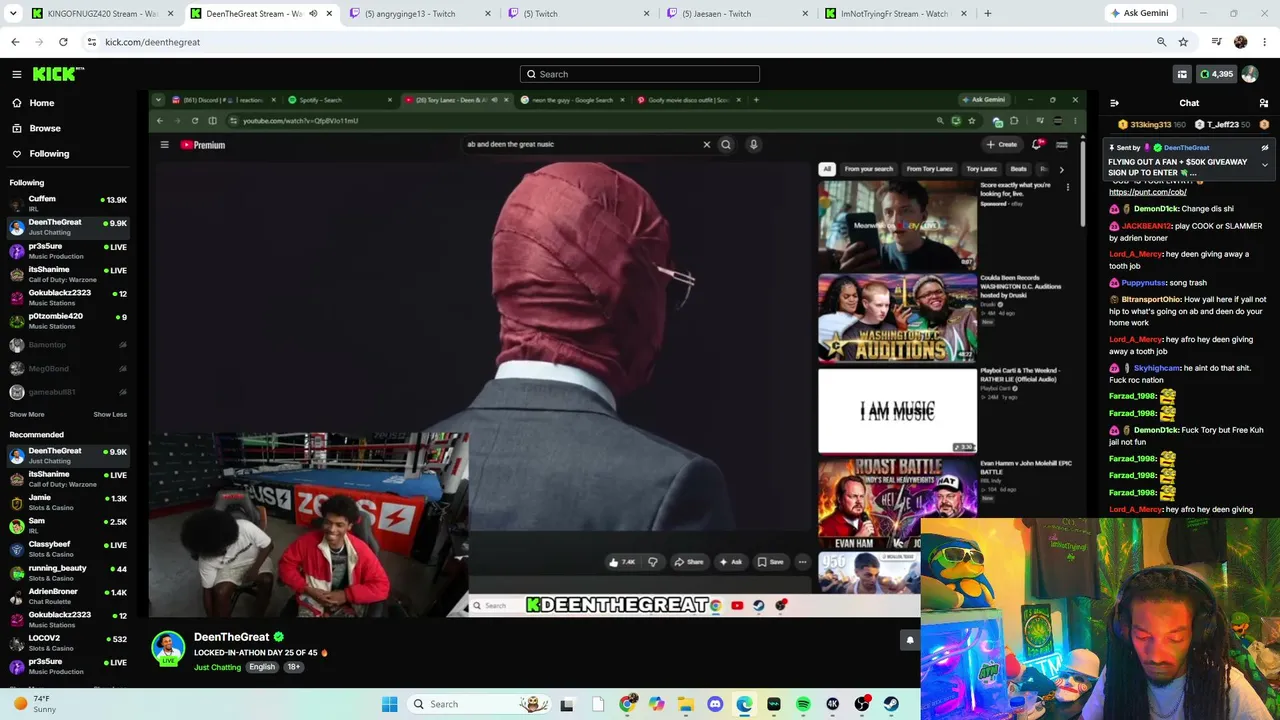Open Home in the Kick sidebar
1280x720 pixels.
pos(41,103)
